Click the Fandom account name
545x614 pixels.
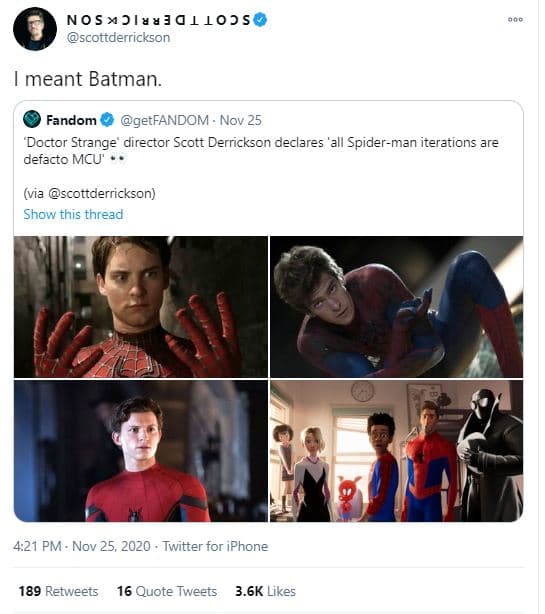tap(71, 120)
